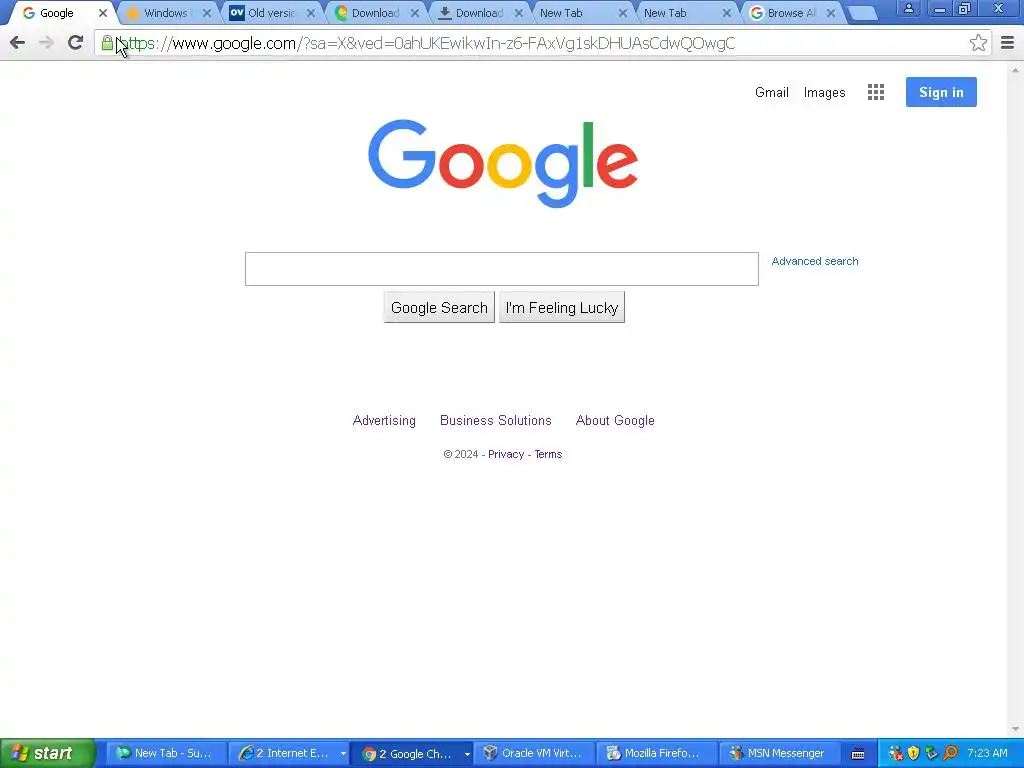Screen dimensions: 1024x768
Task: Switch to MSN Messenger in the taskbar
Action: pos(779,754)
